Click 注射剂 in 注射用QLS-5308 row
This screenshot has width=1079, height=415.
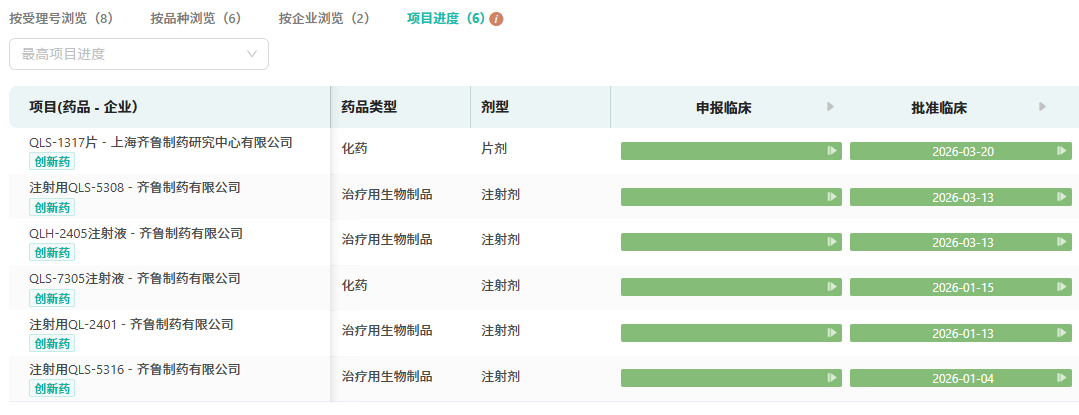pyautogui.click(x=500, y=194)
